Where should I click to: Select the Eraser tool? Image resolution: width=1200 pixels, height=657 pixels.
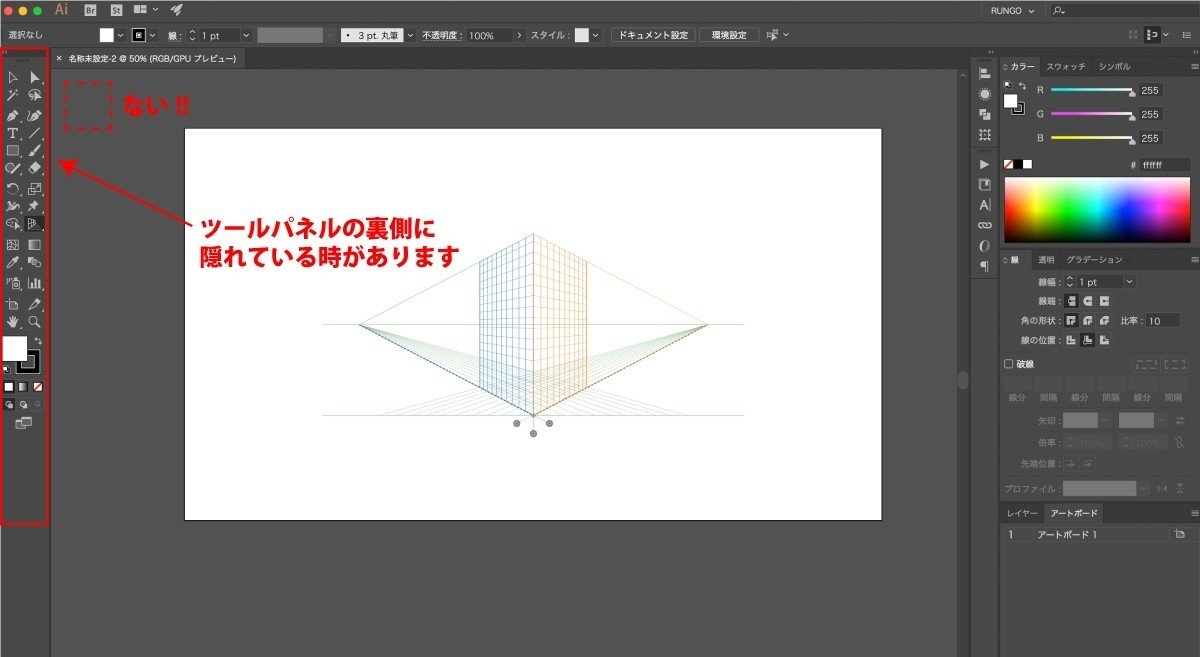[34, 167]
